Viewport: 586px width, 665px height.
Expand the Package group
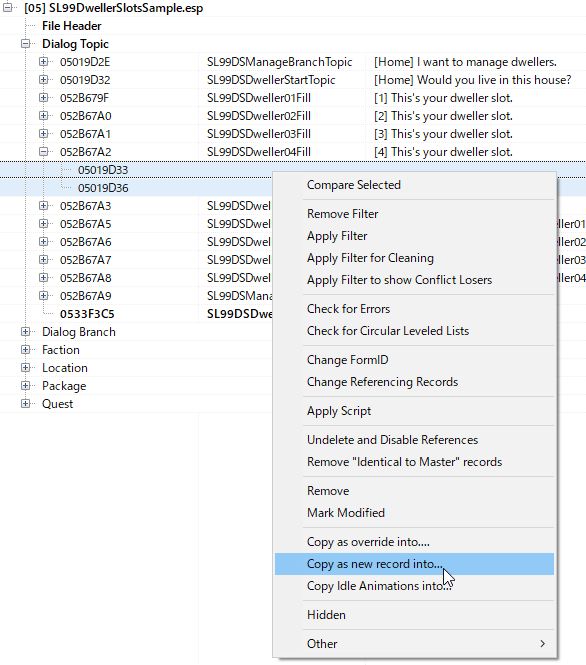[x=25, y=386]
